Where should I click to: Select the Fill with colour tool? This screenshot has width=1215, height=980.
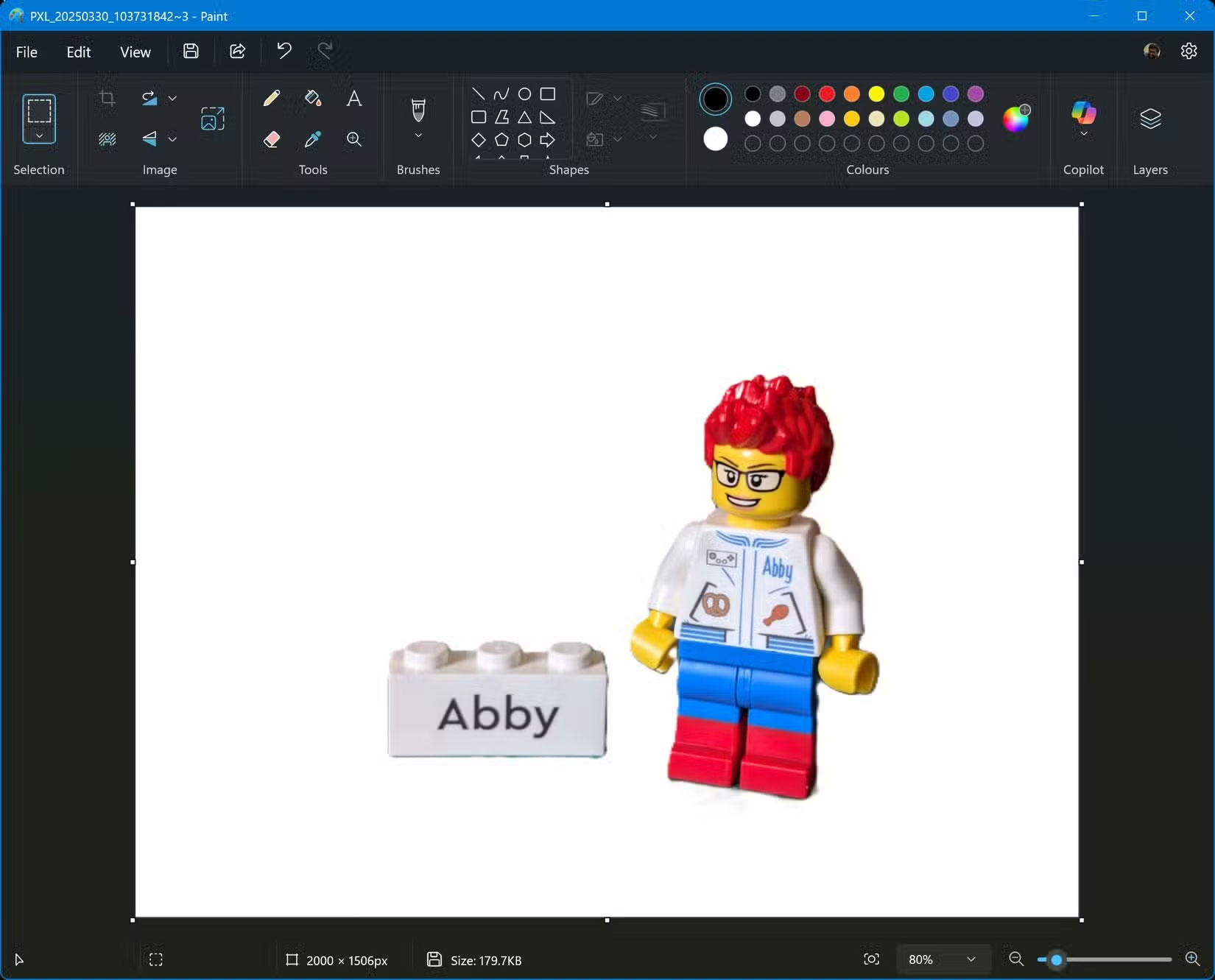coord(312,98)
